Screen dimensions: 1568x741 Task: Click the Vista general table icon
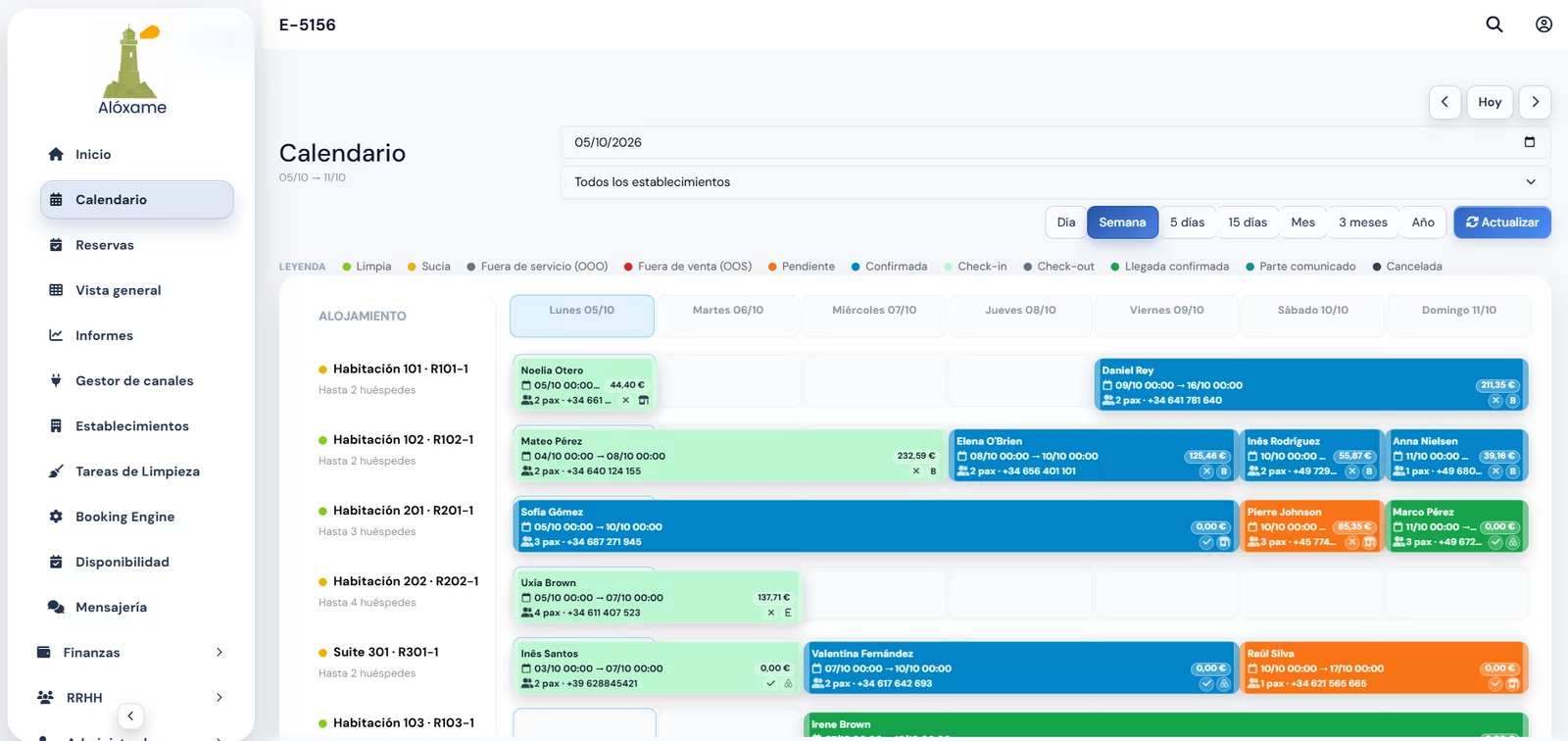pyautogui.click(x=56, y=290)
